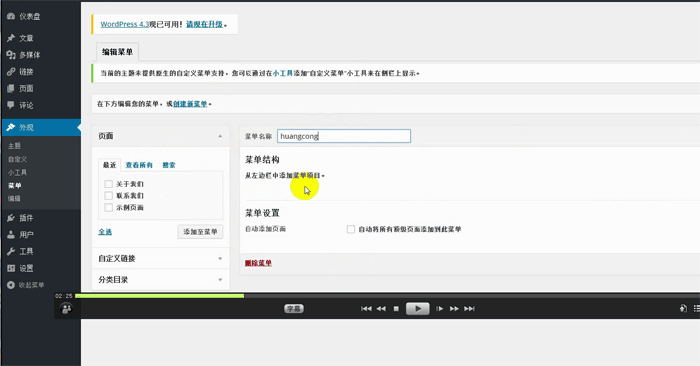Open the 编辑 editor submenu item

coord(14,199)
